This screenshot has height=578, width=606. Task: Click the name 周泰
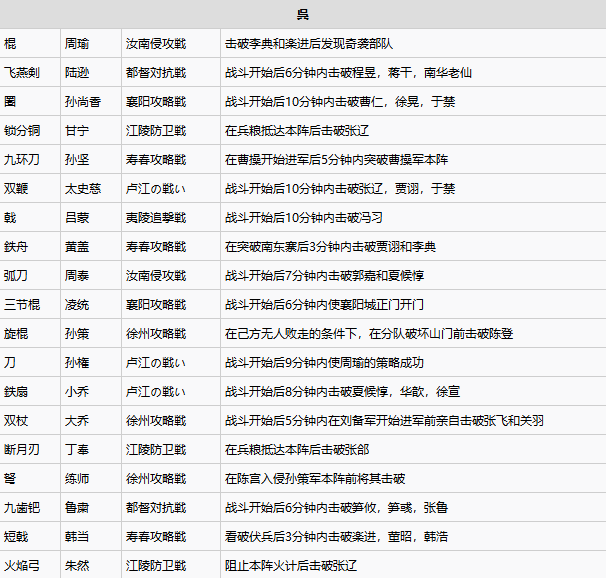pos(77,275)
